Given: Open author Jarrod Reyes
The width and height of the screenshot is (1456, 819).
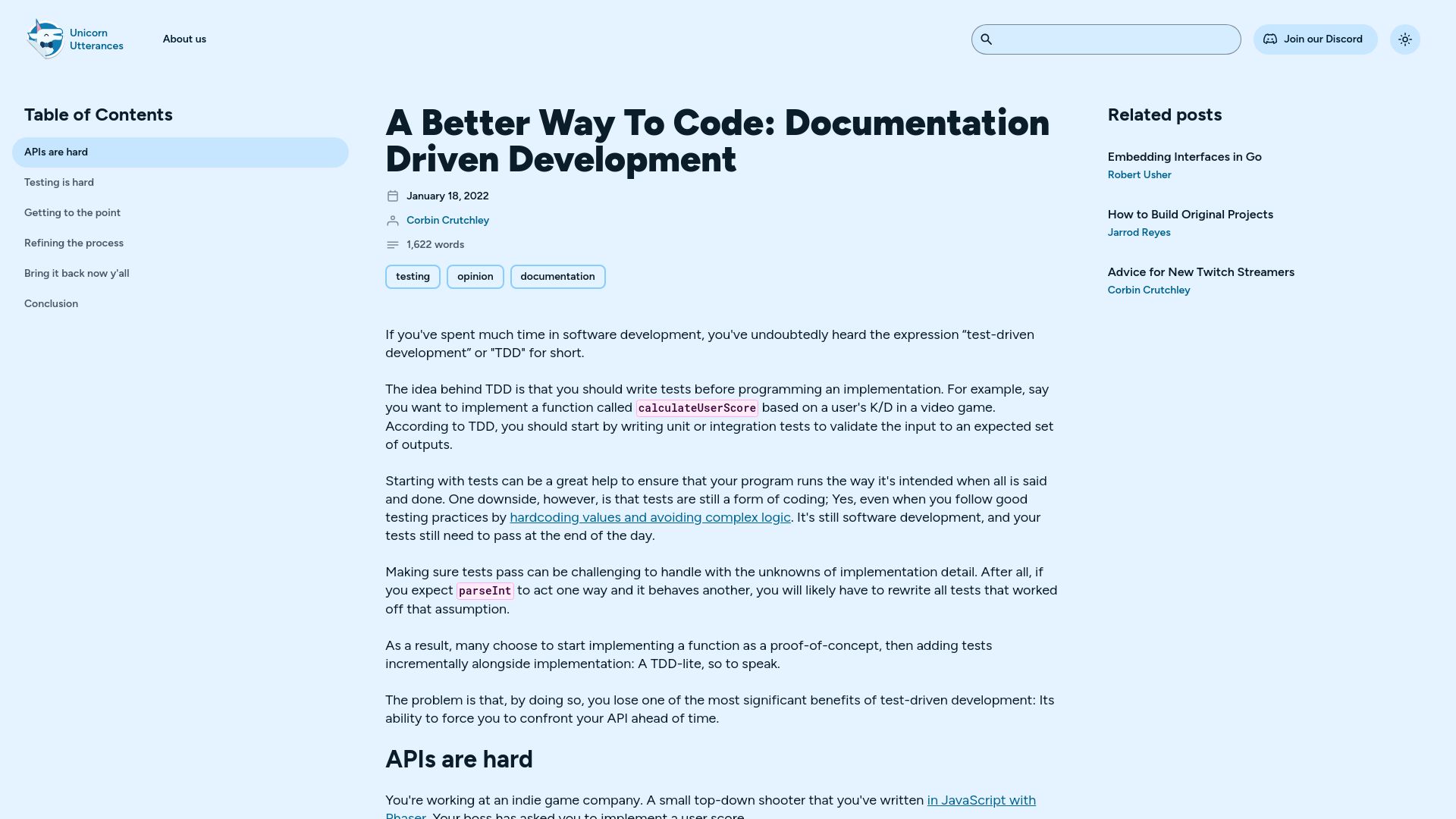Looking at the screenshot, I should click(1139, 233).
